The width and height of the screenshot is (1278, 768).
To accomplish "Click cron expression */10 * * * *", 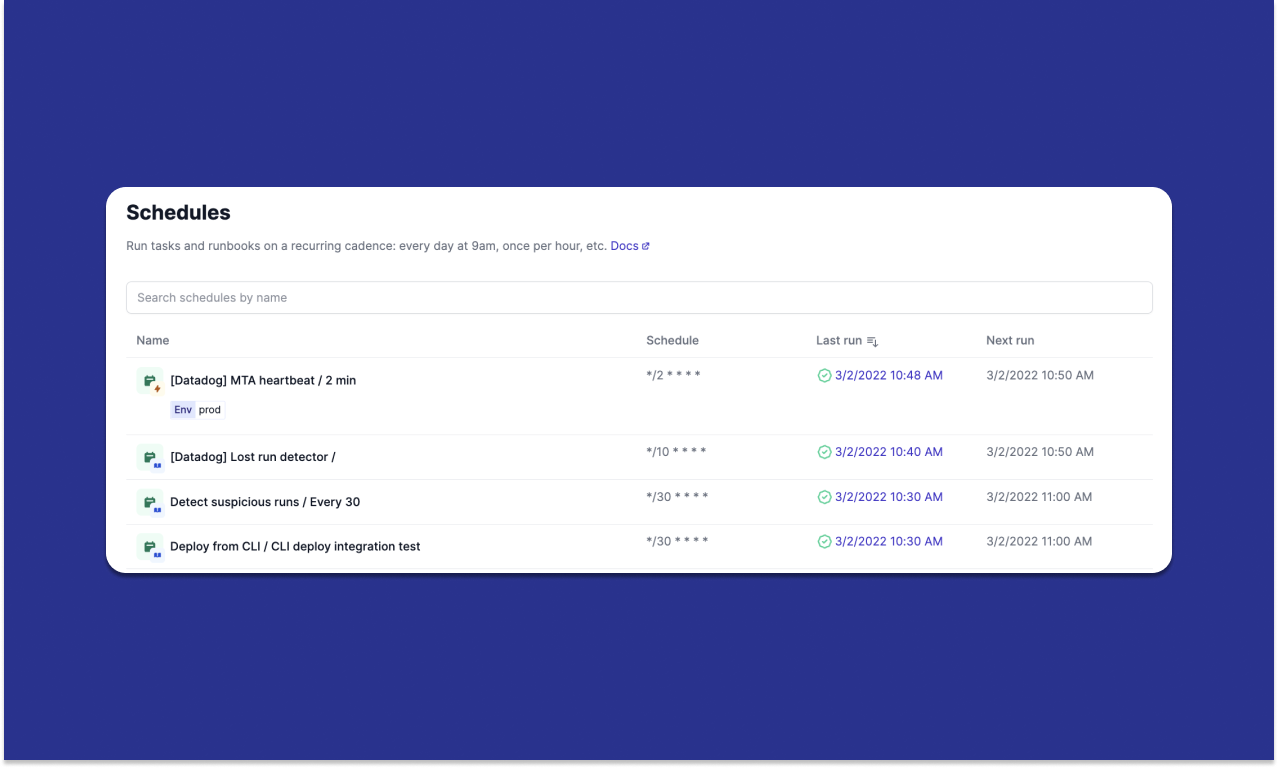I will click(x=676, y=452).
